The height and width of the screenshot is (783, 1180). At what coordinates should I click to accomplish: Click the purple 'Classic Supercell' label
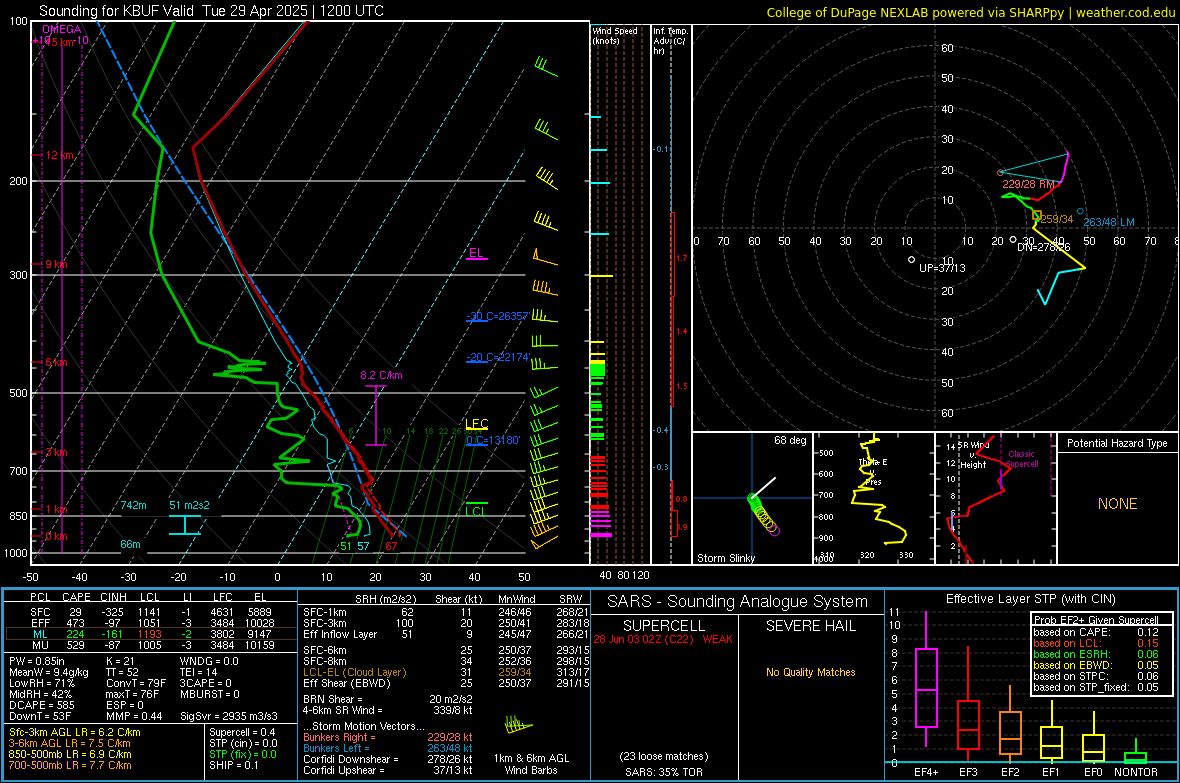click(1021, 459)
